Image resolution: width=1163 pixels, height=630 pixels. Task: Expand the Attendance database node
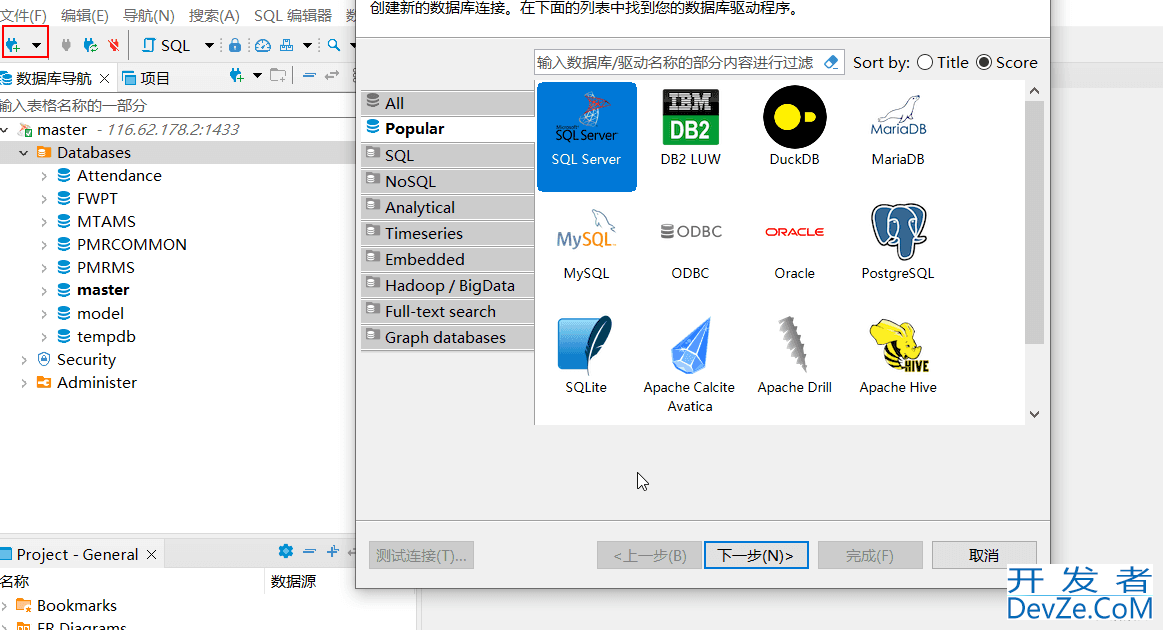[x=44, y=176]
